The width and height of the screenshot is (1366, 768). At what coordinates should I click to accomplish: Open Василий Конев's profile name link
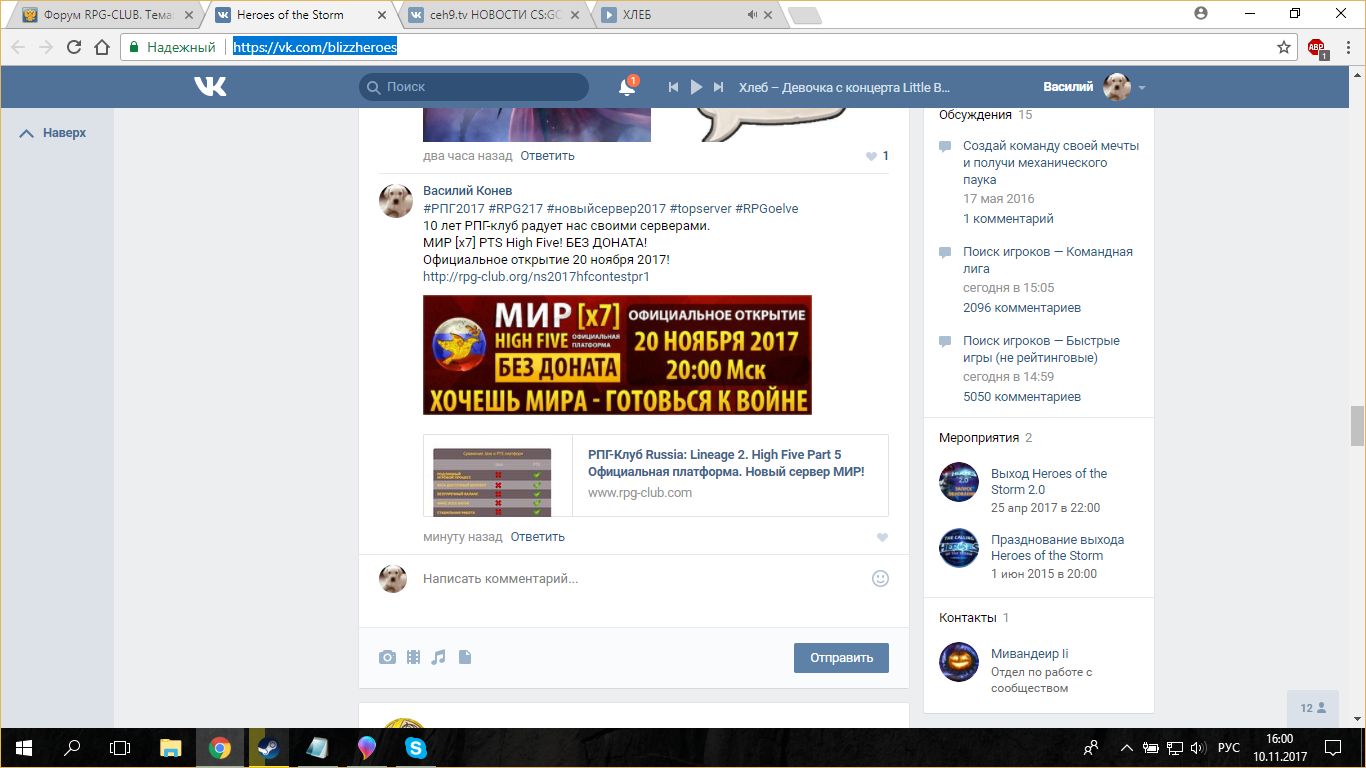(x=467, y=191)
